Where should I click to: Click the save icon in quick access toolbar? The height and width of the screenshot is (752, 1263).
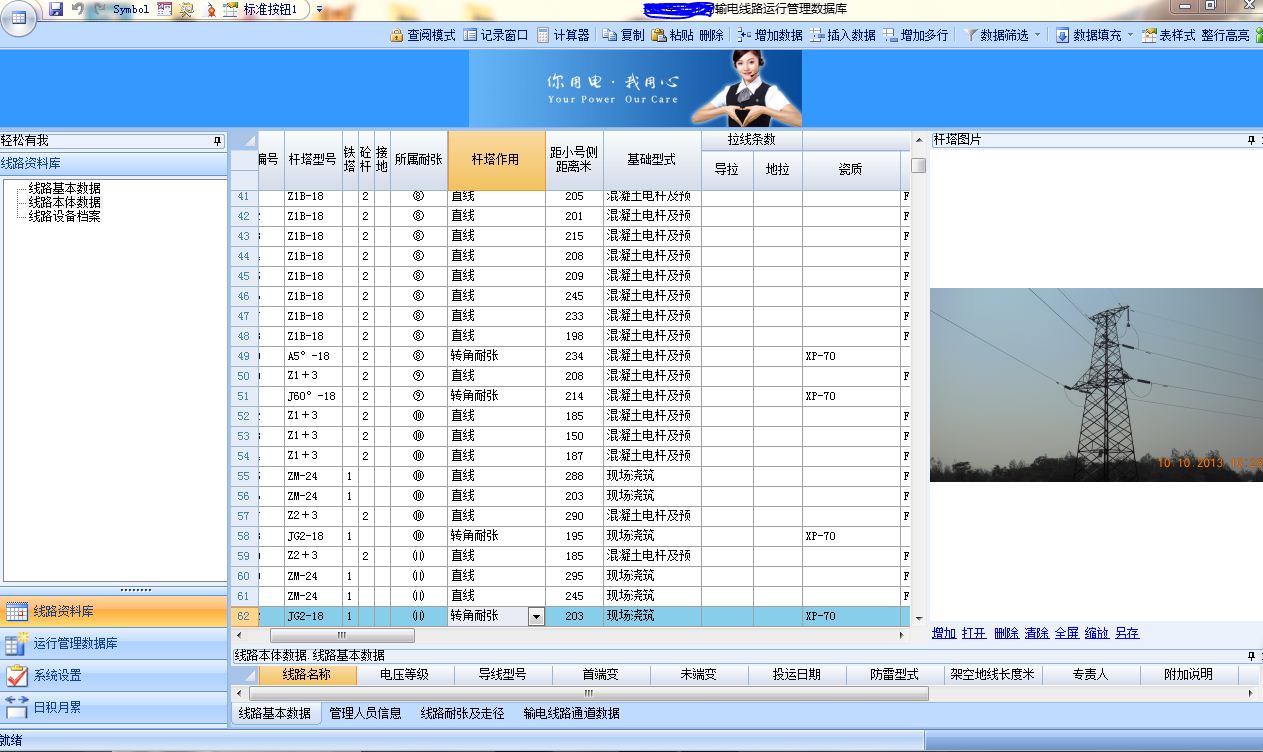(56, 9)
